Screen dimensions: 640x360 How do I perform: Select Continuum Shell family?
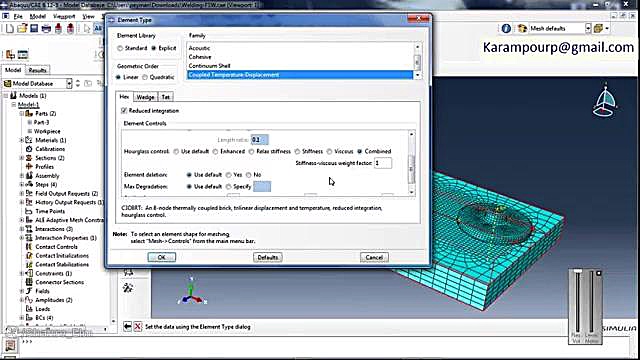pos(300,66)
